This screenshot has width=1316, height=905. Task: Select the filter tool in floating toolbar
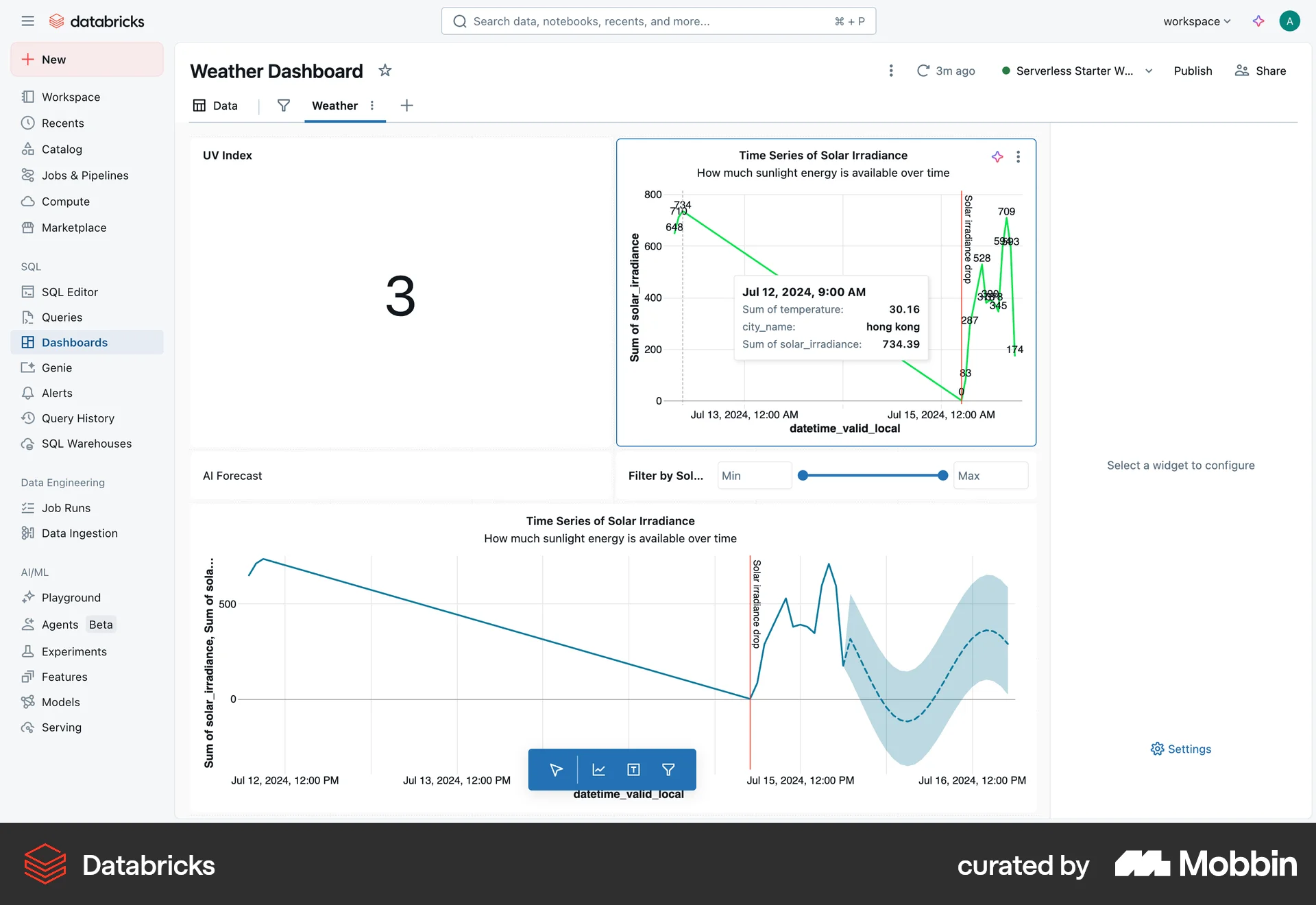pyautogui.click(x=668, y=769)
